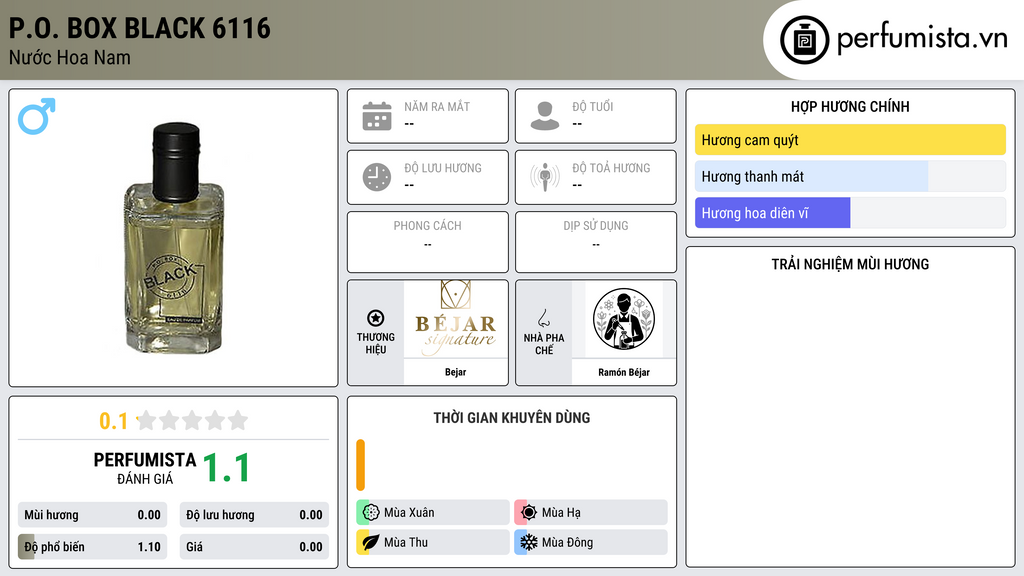This screenshot has height=576, width=1024.
Task: Click the Hương cam quýt accord bar
Action: [850, 140]
